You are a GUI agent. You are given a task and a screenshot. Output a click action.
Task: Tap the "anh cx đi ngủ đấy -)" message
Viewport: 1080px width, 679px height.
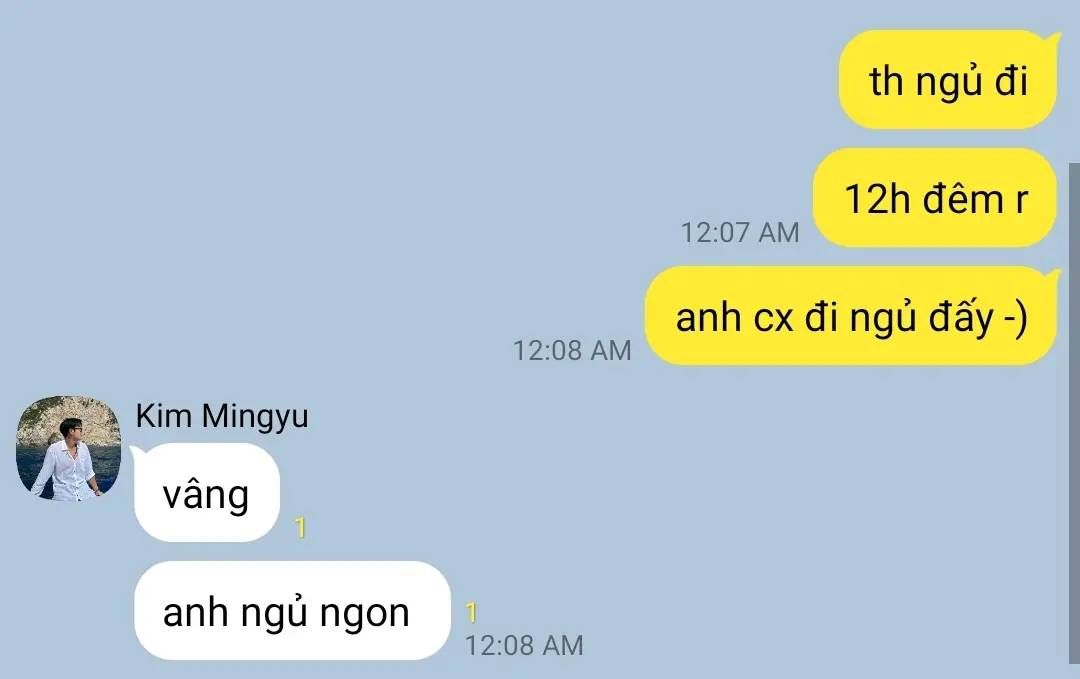(851, 317)
